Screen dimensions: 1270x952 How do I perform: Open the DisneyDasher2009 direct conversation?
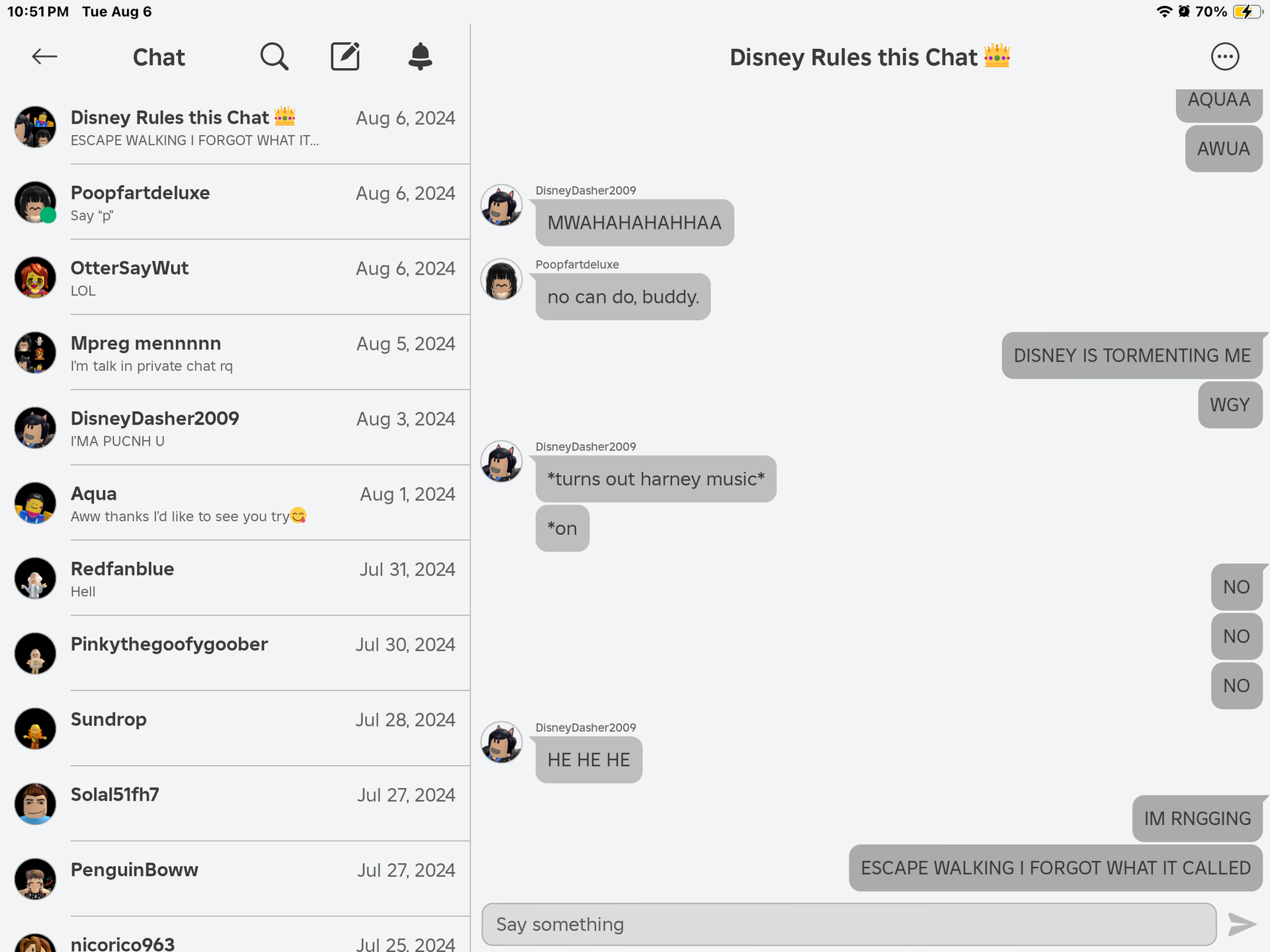(235, 428)
